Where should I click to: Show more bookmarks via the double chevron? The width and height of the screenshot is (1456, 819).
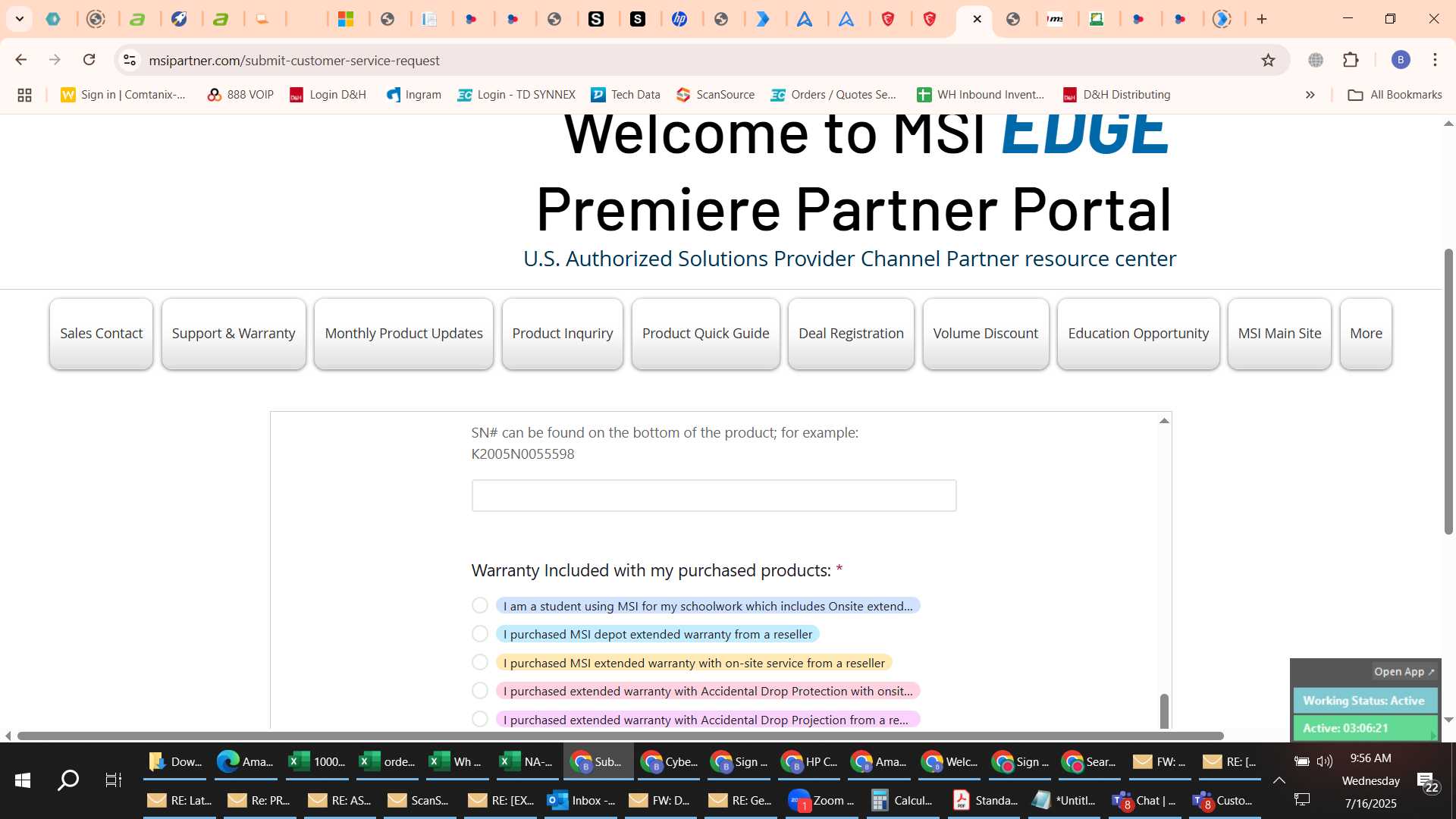pyautogui.click(x=1310, y=95)
